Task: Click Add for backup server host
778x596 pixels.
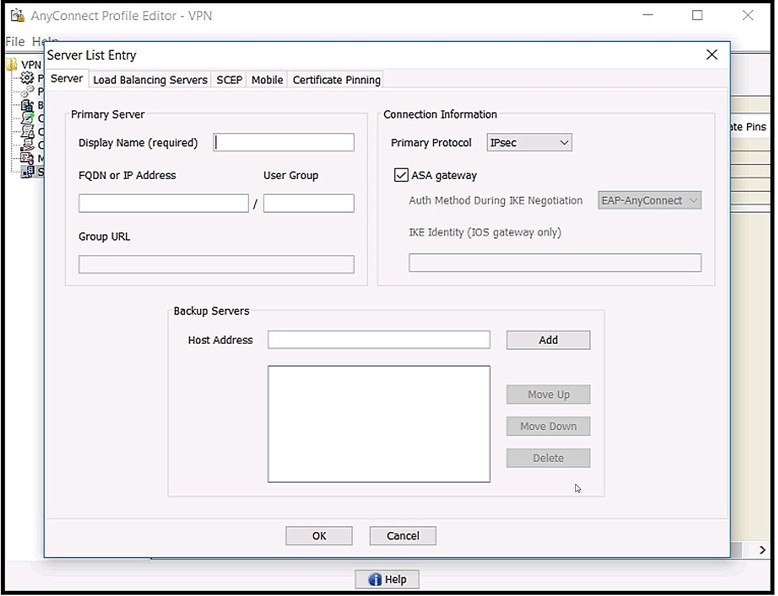Action: pos(548,340)
